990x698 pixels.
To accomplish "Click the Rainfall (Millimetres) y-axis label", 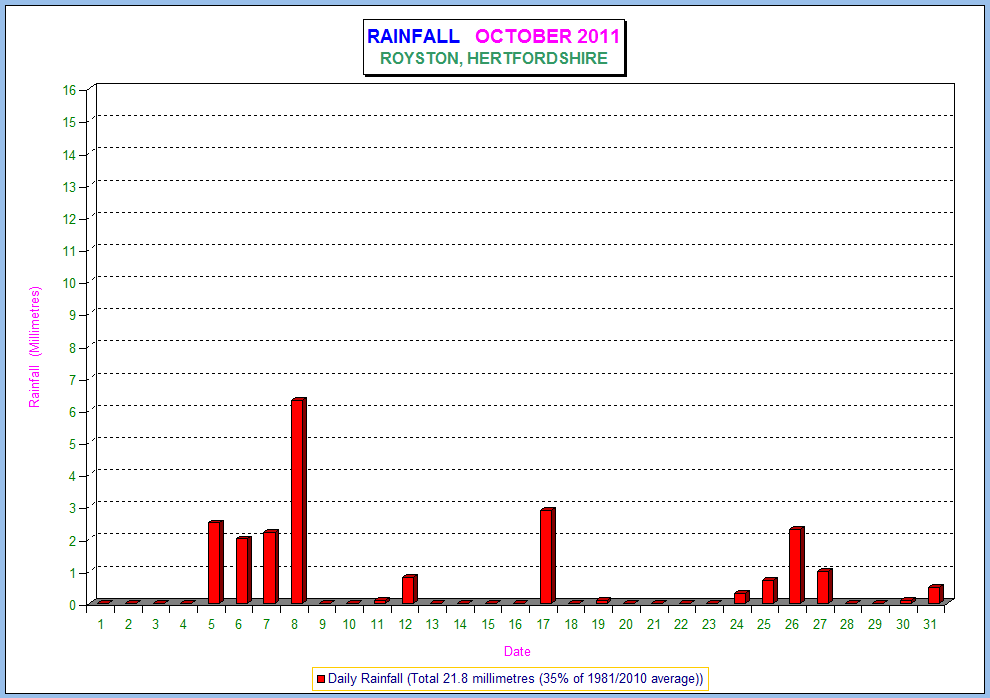I will pyautogui.click(x=35, y=347).
